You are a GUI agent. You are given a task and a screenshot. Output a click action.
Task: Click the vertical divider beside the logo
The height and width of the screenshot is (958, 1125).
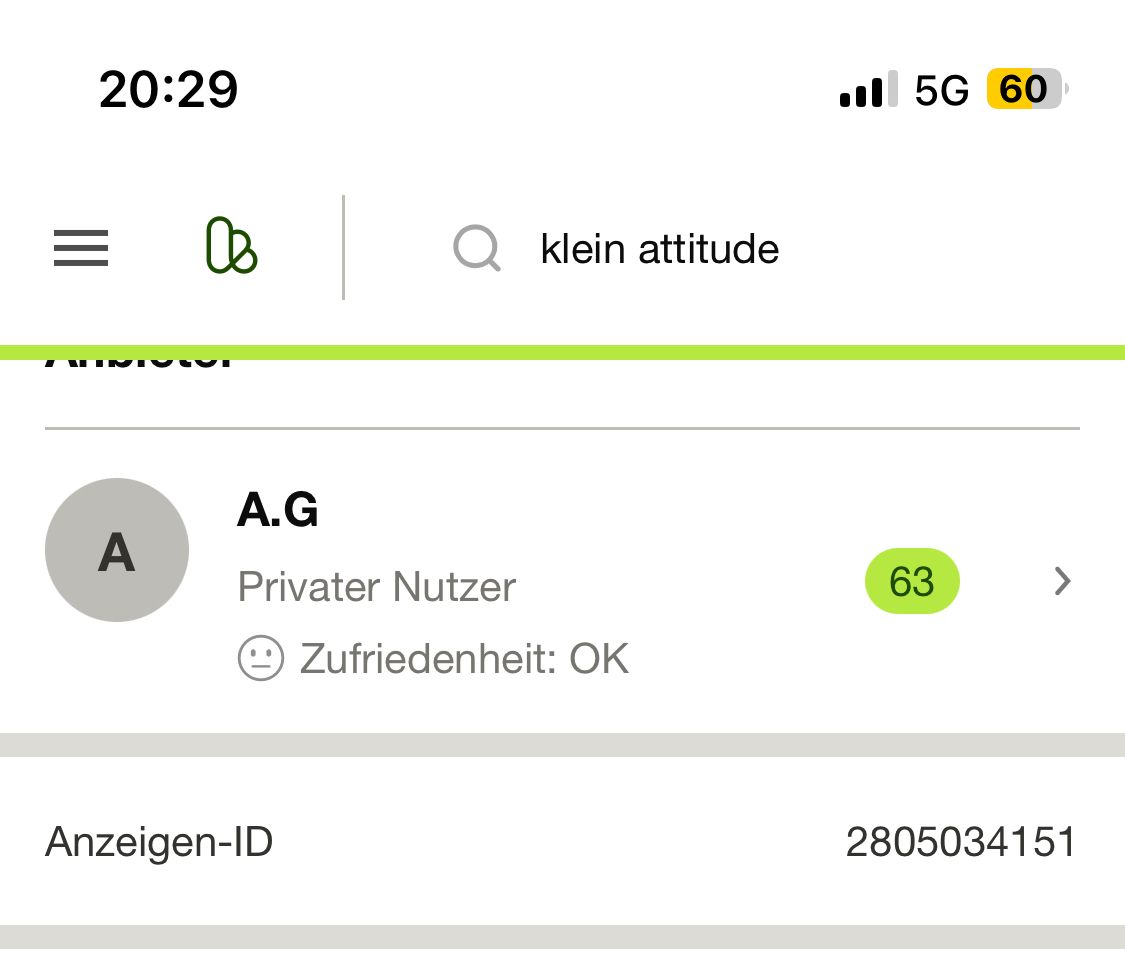coord(343,247)
